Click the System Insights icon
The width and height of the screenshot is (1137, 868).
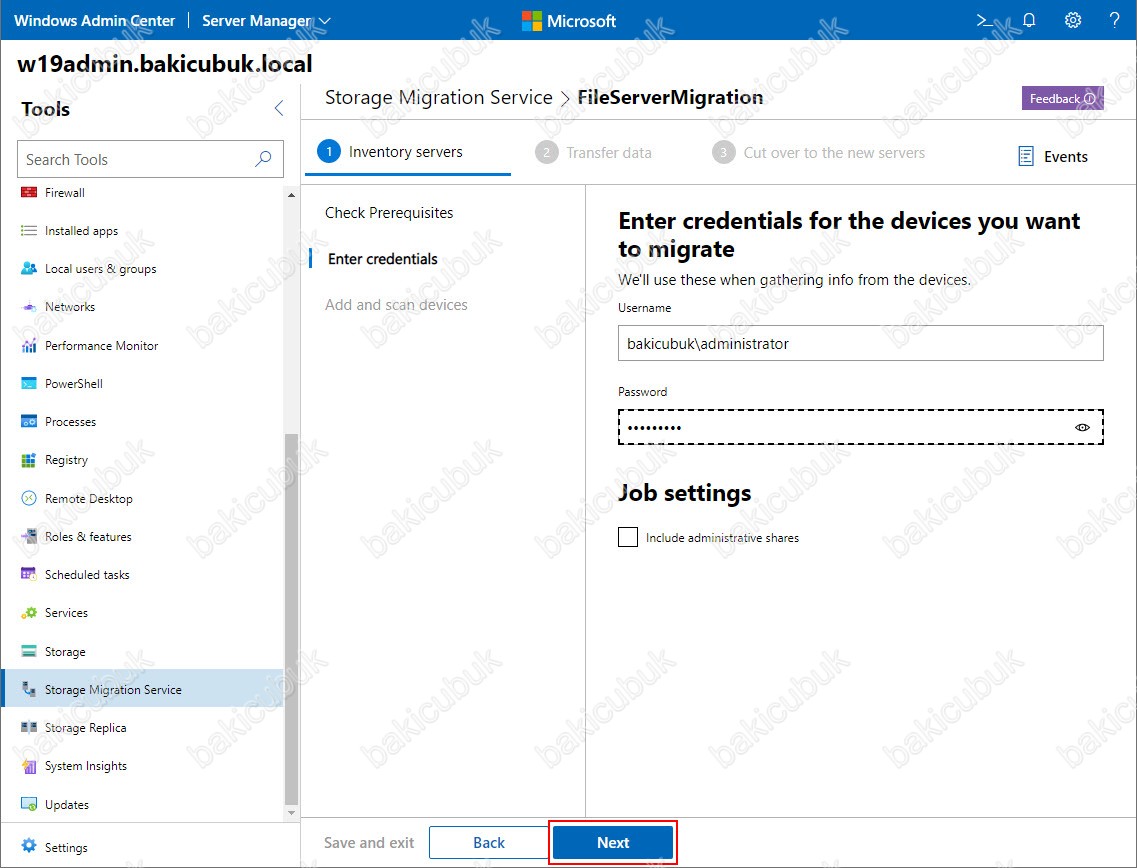pos(29,766)
